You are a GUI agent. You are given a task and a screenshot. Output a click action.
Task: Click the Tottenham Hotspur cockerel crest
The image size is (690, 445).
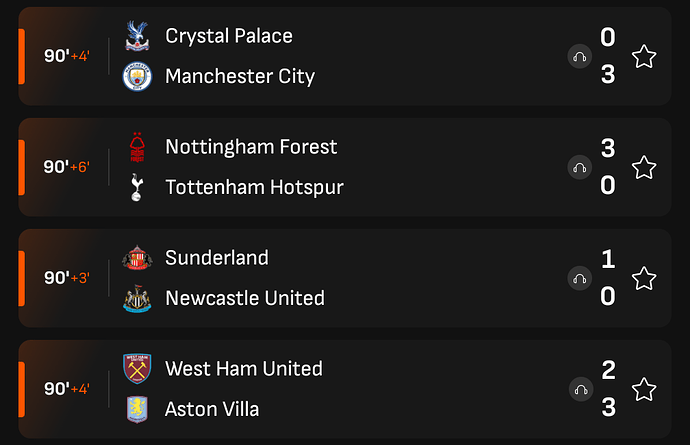pyautogui.click(x=135, y=188)
